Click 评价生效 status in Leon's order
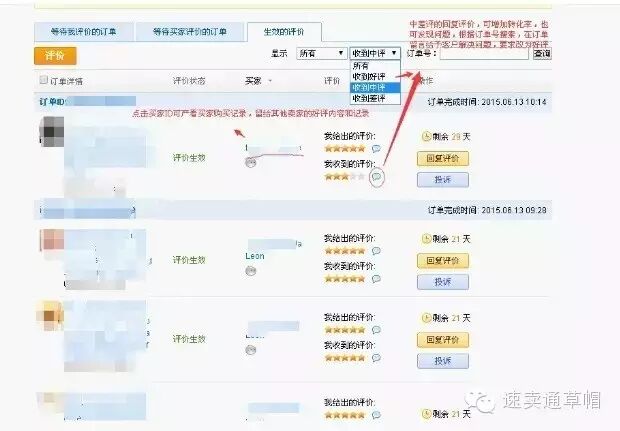Screen dimensions: 620x431 (189, 260)
